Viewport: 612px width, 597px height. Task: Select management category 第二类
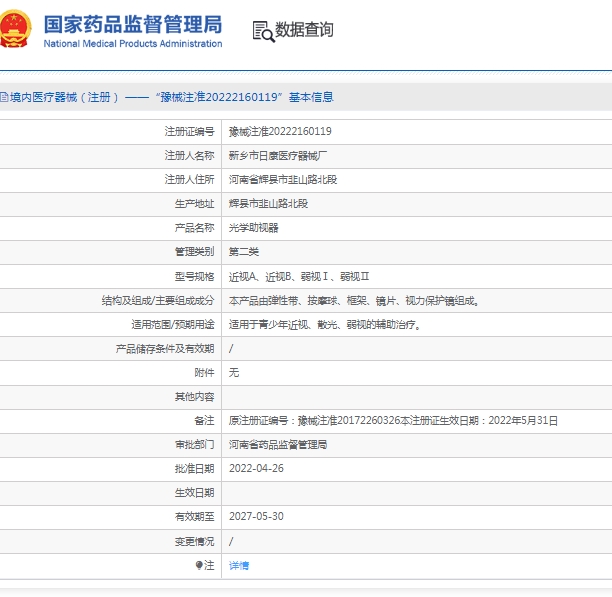pos(244,252)
